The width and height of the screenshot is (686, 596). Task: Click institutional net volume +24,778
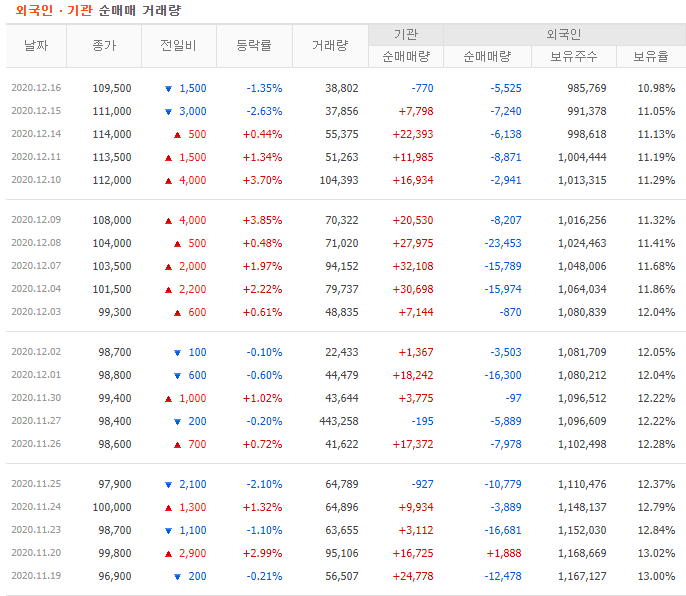[413, 576]
